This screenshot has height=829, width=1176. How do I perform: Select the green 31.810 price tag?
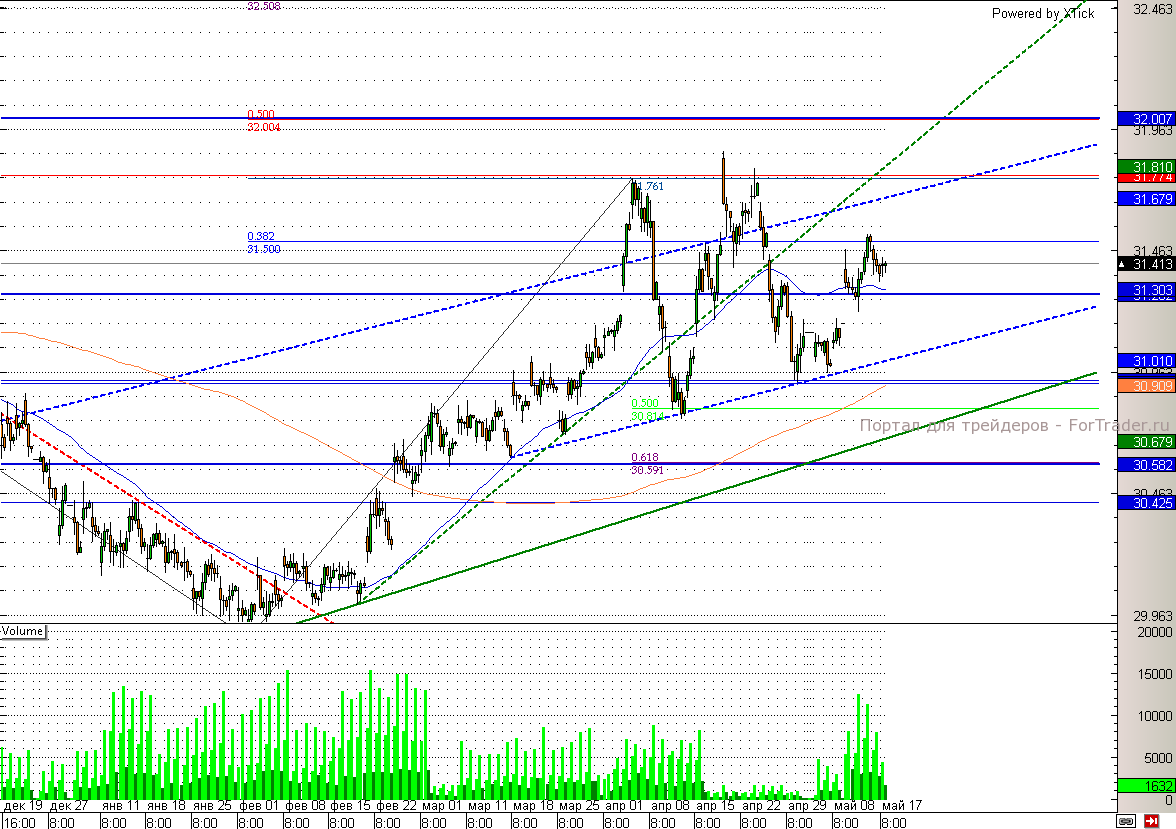coord(1145,167)
